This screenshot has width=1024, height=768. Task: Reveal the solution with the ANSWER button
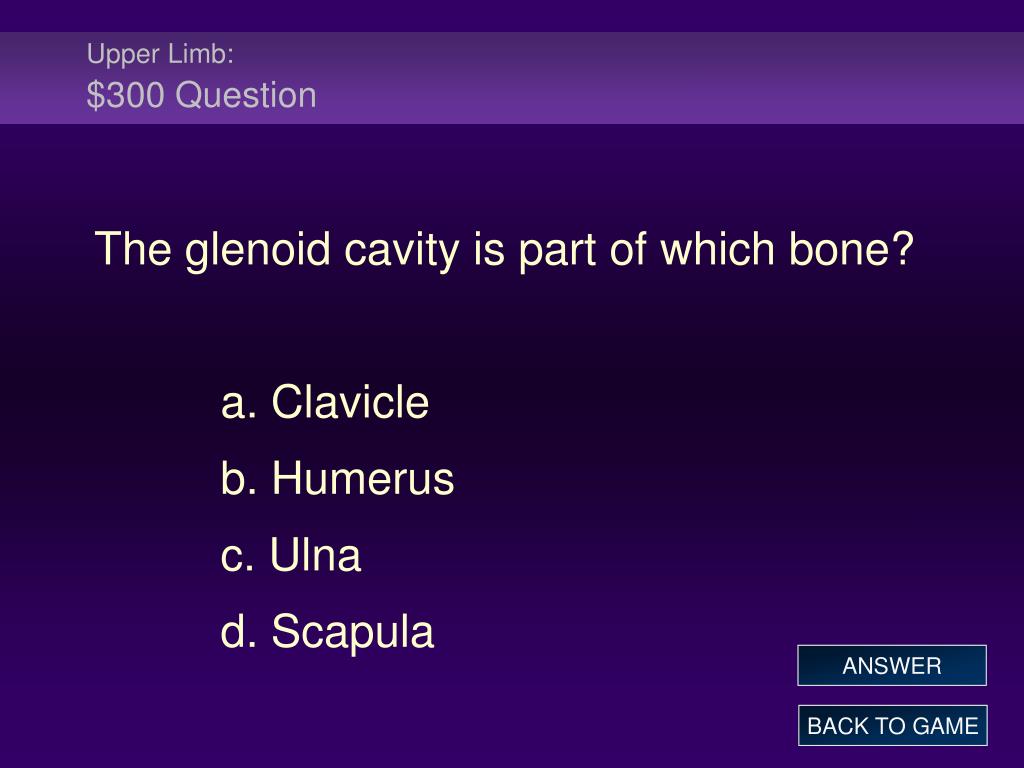tap(891, 665)
